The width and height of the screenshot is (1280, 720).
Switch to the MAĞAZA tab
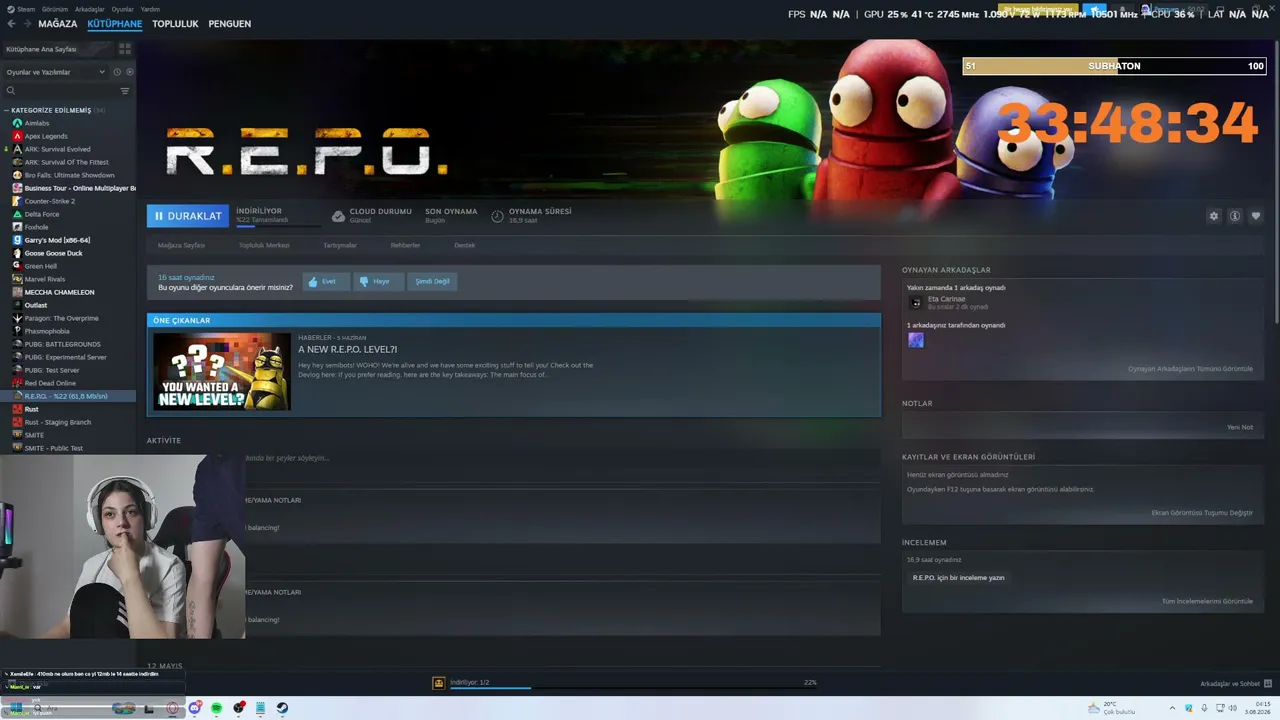[58, 24]
